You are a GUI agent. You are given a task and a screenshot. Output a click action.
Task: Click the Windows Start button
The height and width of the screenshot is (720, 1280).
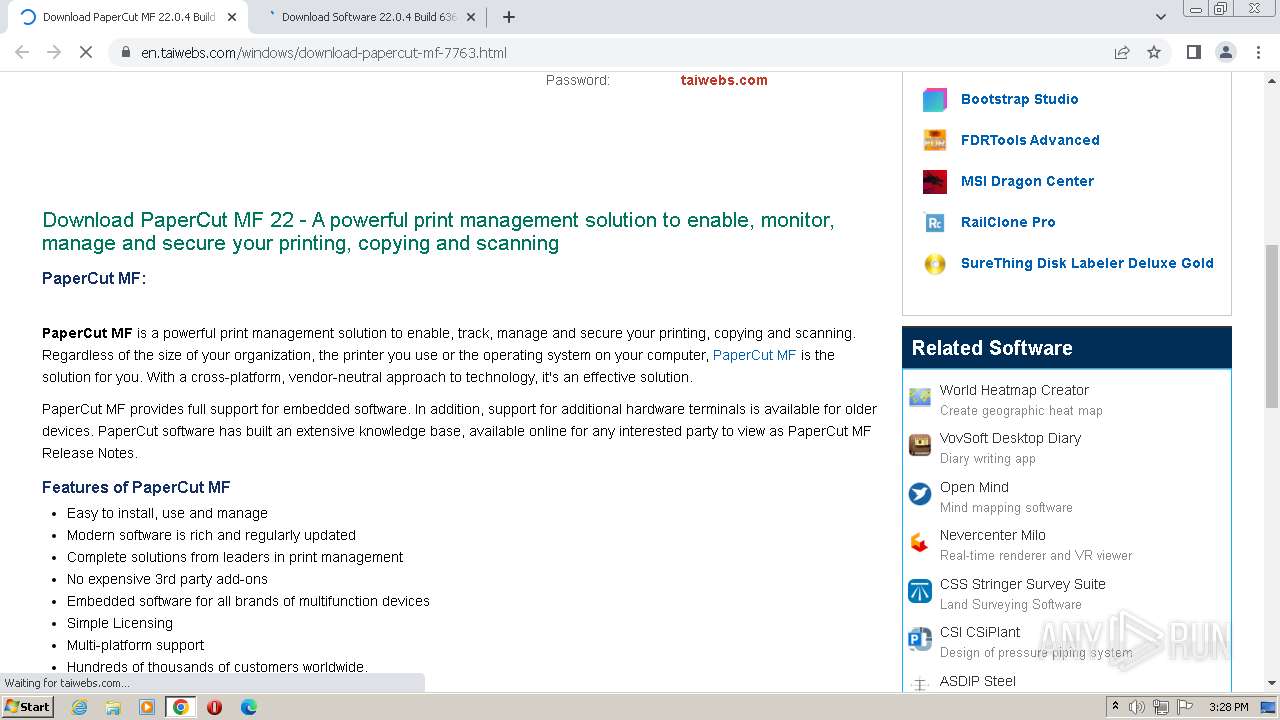[27, 706]
